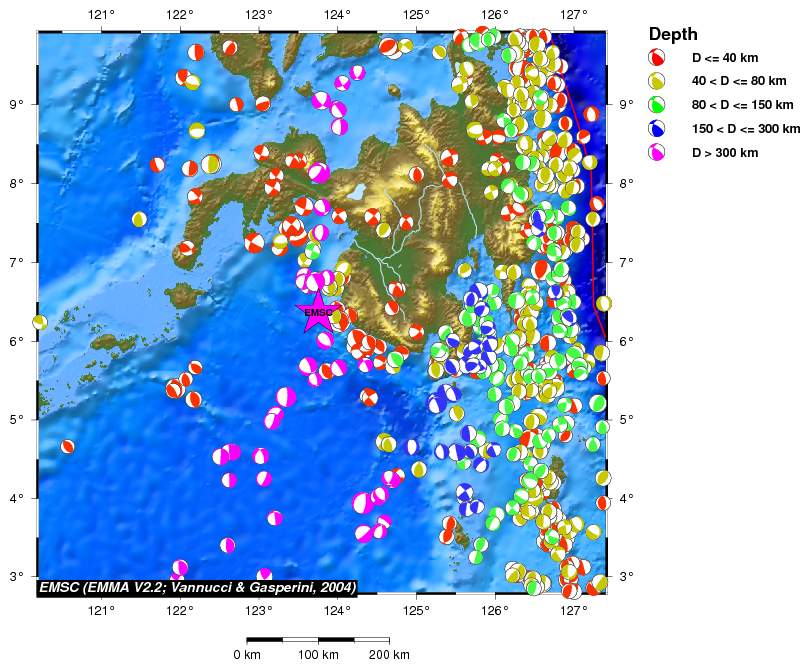Click the 100 km scale bar label

(x=318, y=655)
